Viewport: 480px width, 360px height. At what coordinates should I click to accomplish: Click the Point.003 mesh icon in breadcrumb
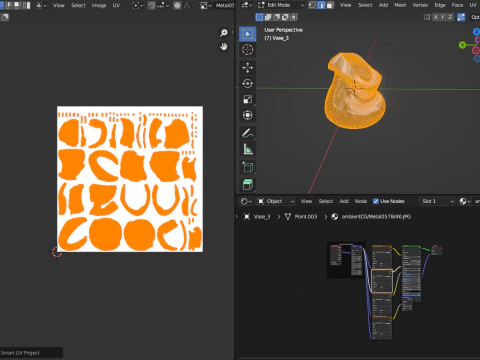(288, 217)
